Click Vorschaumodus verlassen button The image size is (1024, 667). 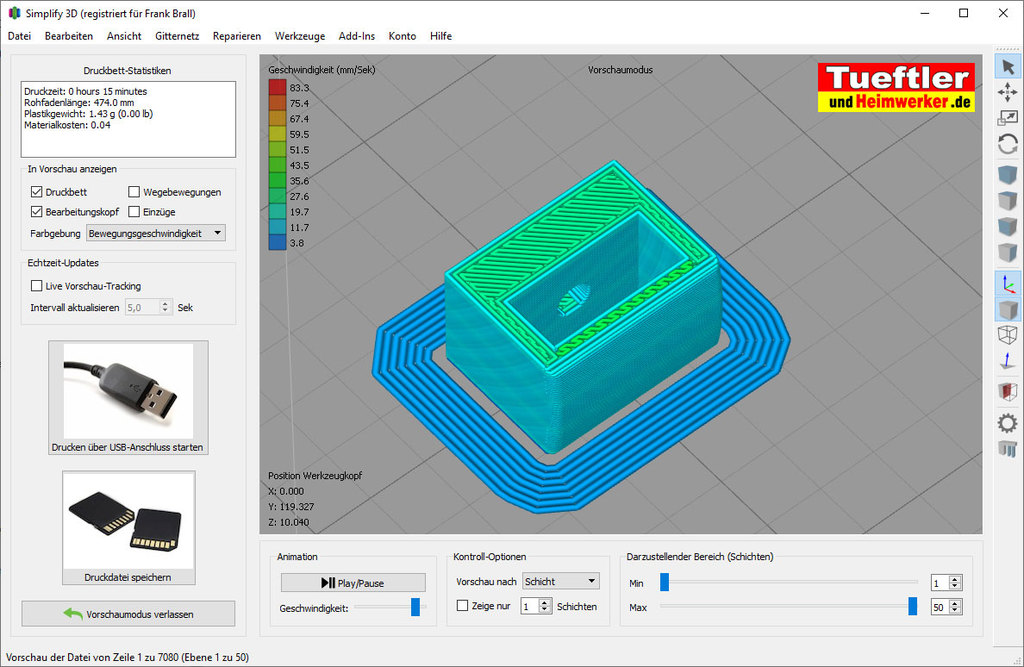128,613
